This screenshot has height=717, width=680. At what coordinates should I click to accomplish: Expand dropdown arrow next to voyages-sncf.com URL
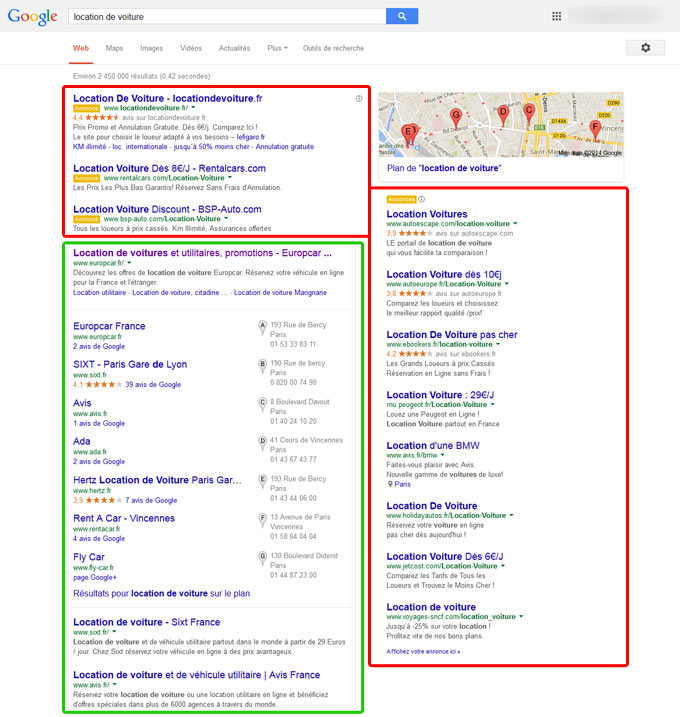click(521, 617)
